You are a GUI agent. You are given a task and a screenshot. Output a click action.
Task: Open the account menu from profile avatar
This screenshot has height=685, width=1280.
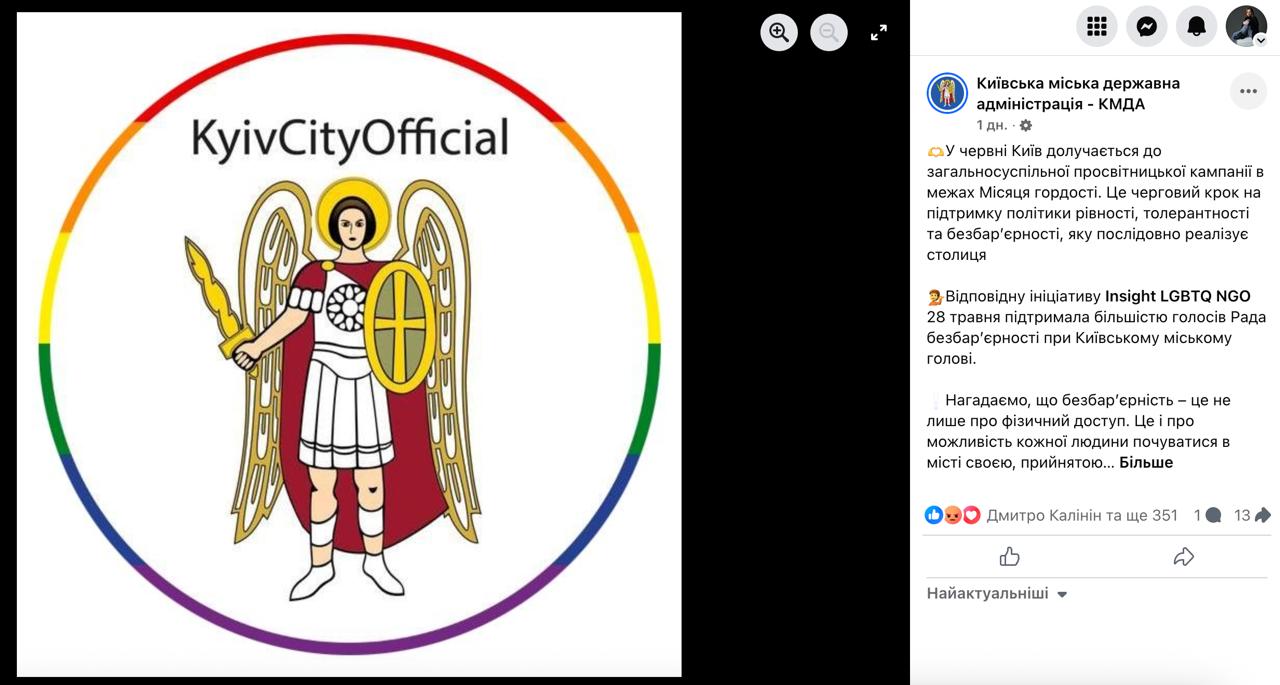pos(1247,27)
